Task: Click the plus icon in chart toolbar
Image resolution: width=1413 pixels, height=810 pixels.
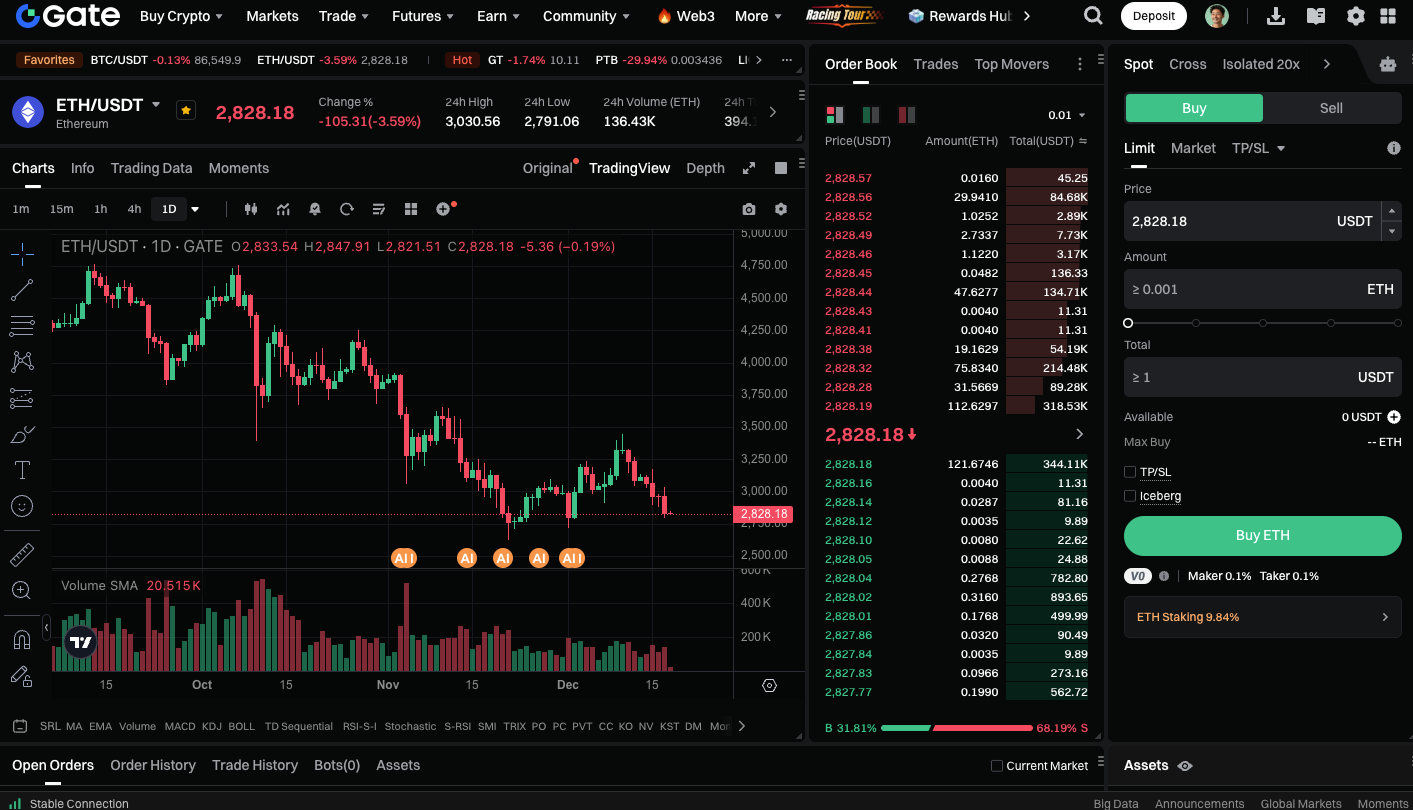Action: pos(444,209)
